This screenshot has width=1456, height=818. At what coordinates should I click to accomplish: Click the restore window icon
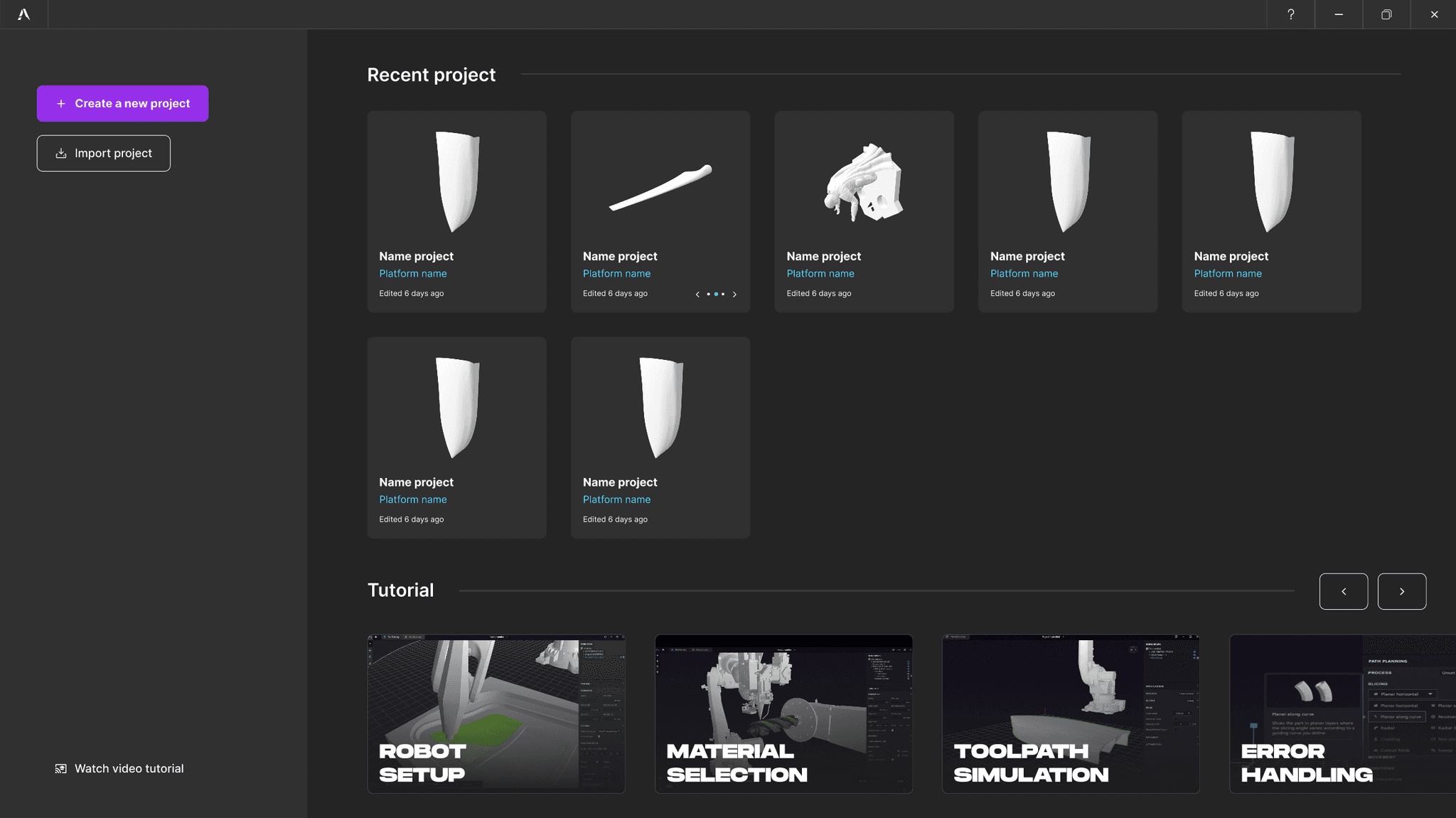[1386, 14]
